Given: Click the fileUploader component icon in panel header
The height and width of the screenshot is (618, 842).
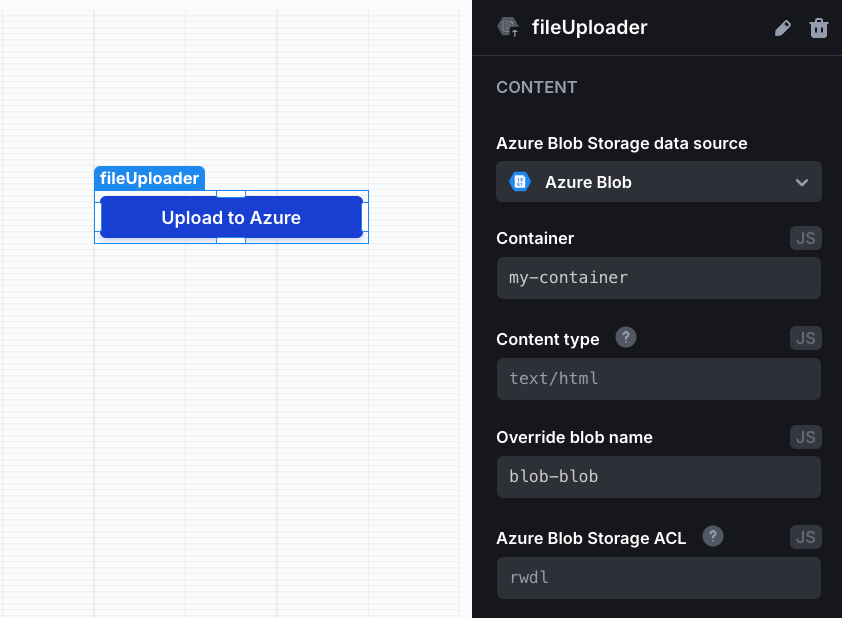Looking at the screenshot, I should (508, 27).
